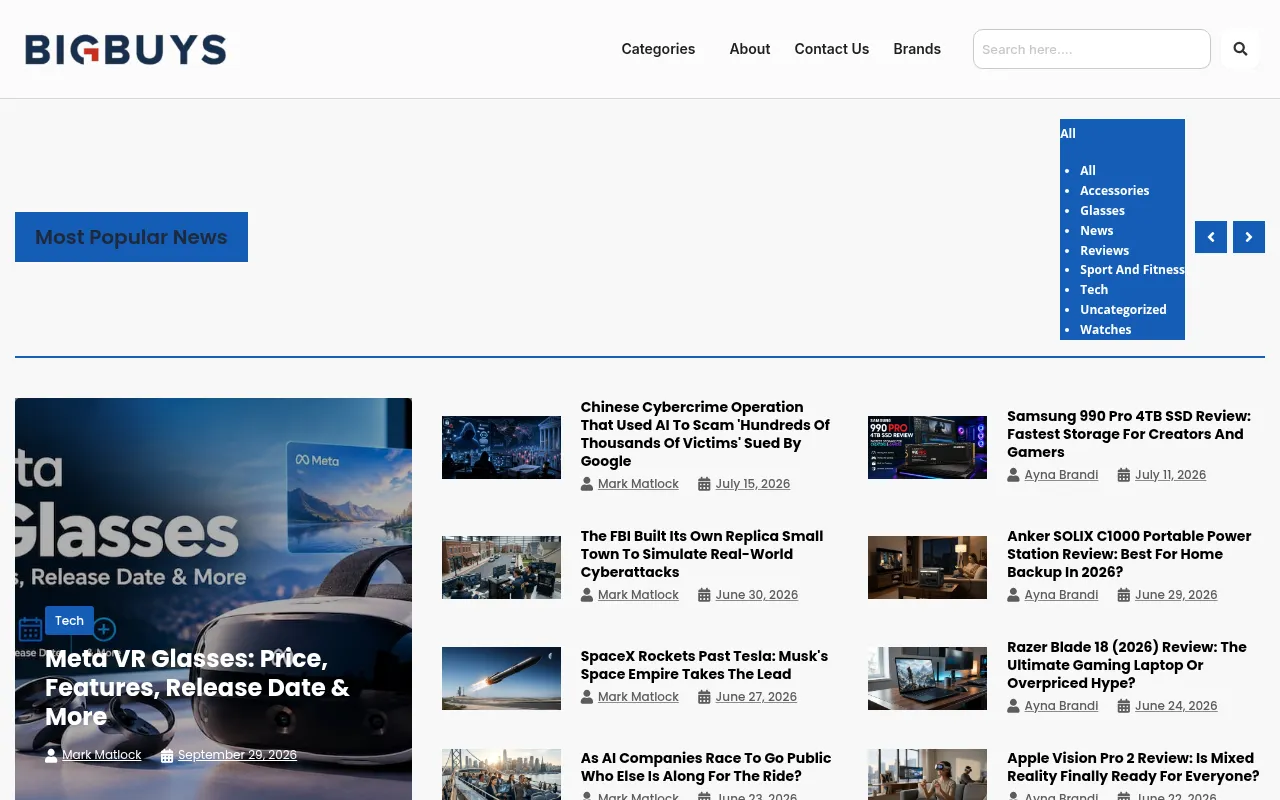Click calendar icon next to June 30, 2026
This screenshot has height=800, width=1280.
[x=704, y=595]
